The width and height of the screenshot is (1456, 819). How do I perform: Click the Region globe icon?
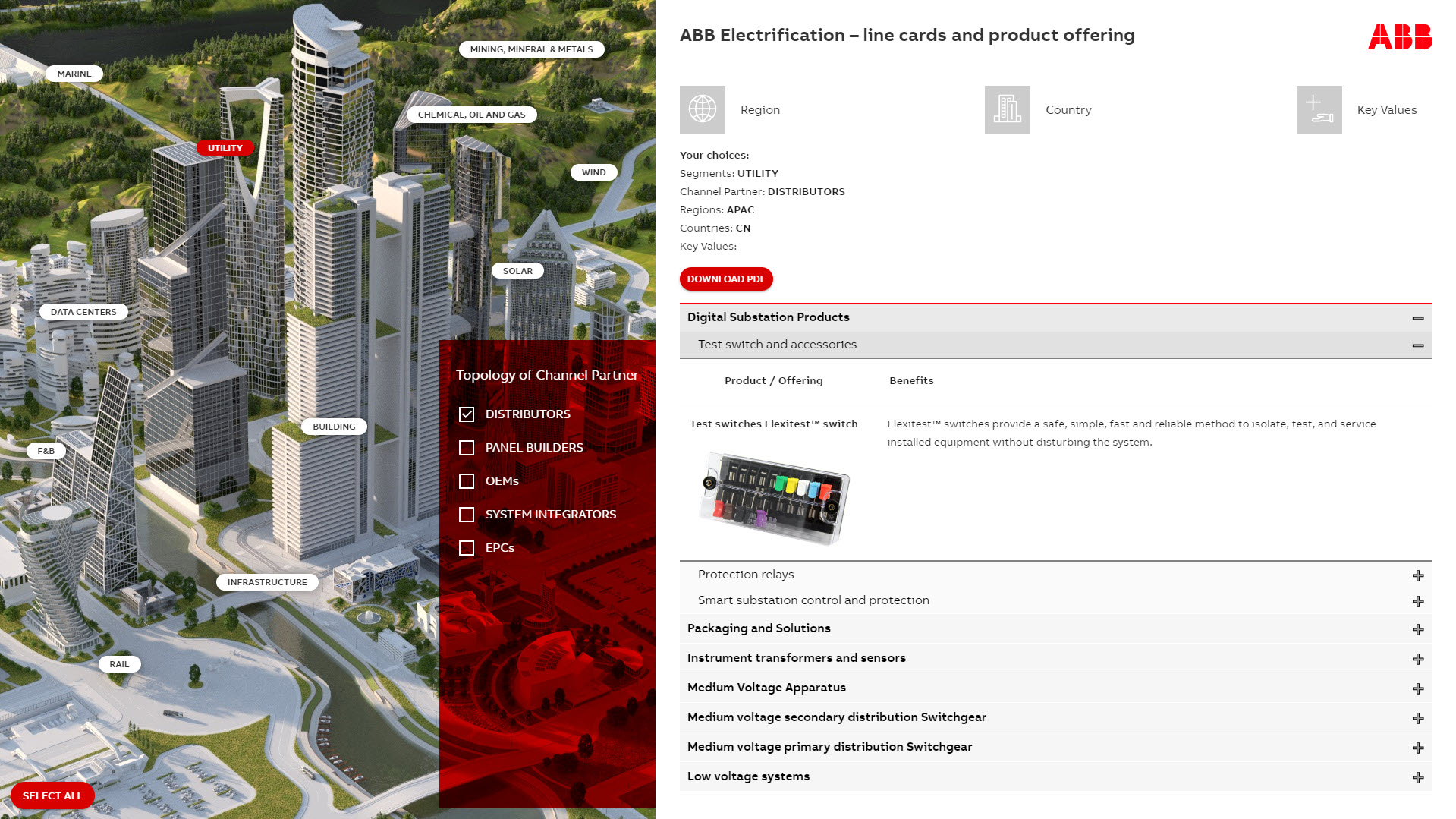click(x=702, y=109)
